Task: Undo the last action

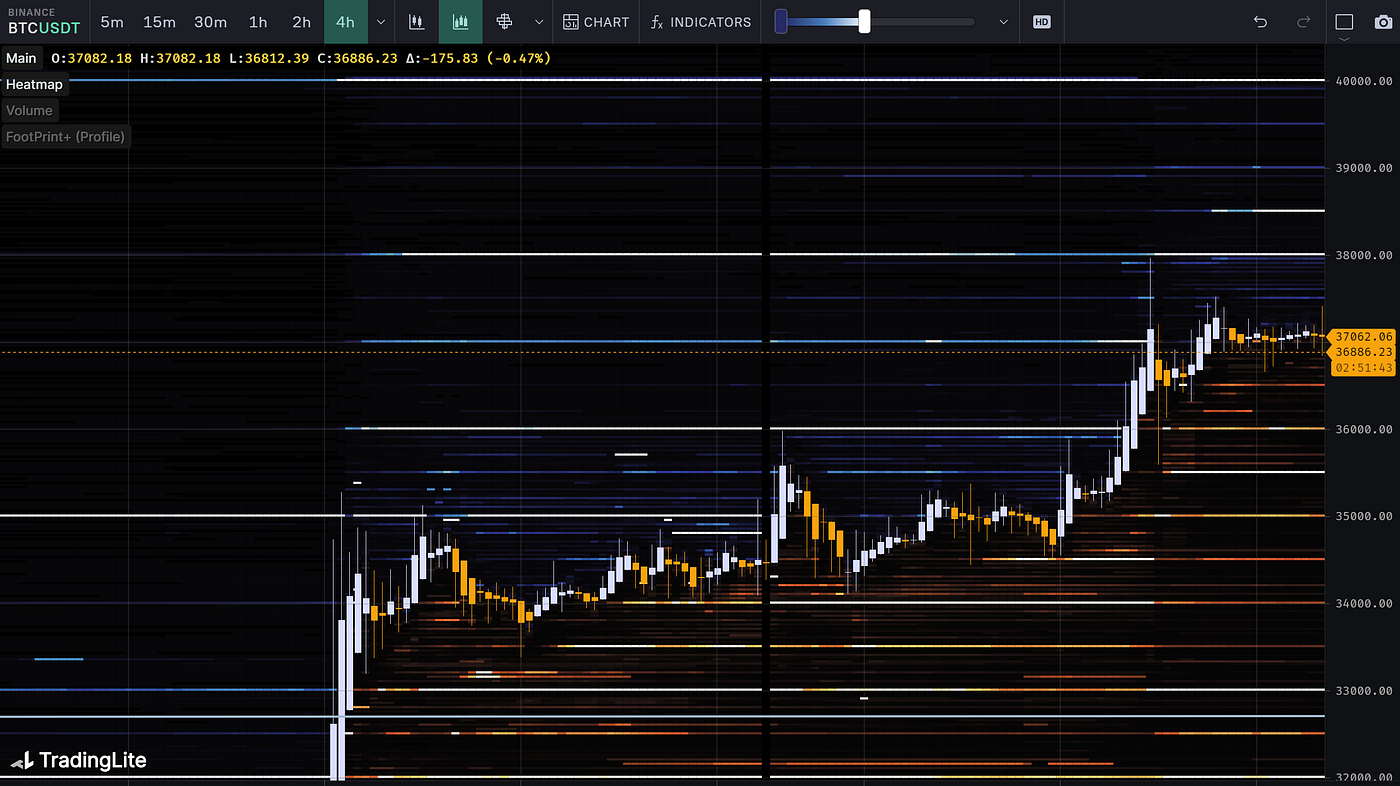Action: point(1260,22)
